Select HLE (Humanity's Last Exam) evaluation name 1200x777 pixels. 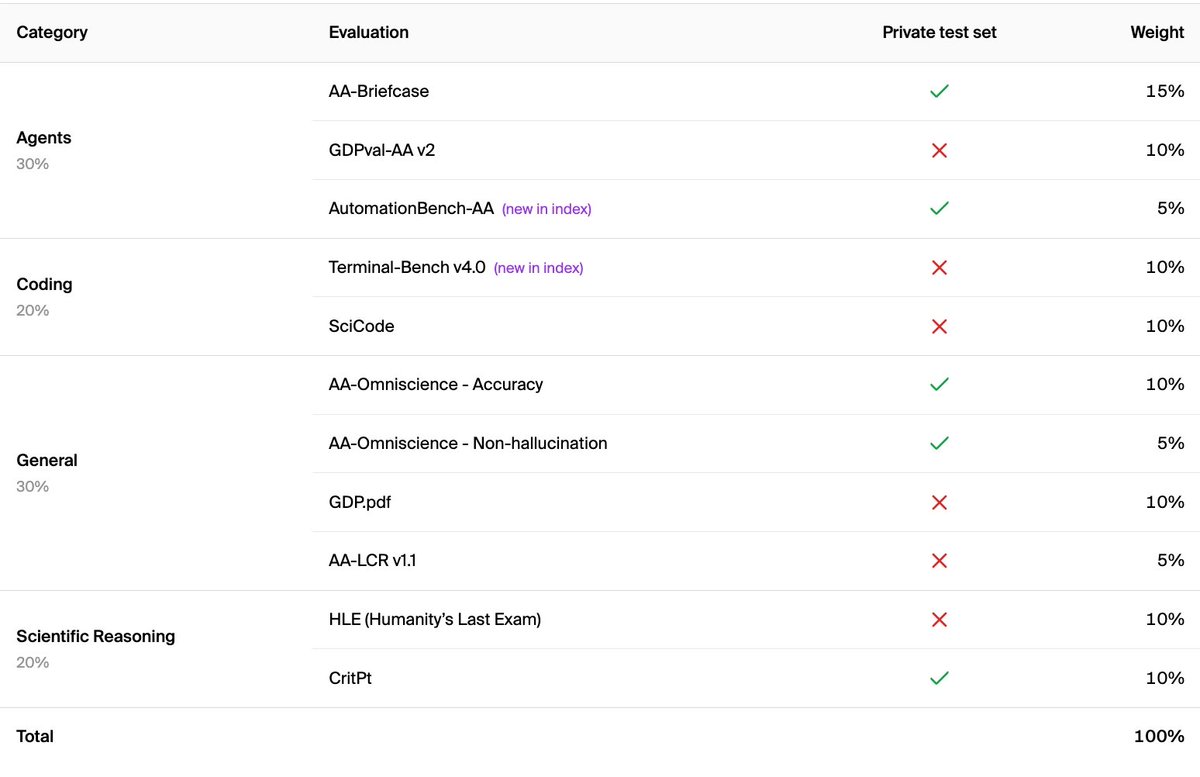(435, 619)
